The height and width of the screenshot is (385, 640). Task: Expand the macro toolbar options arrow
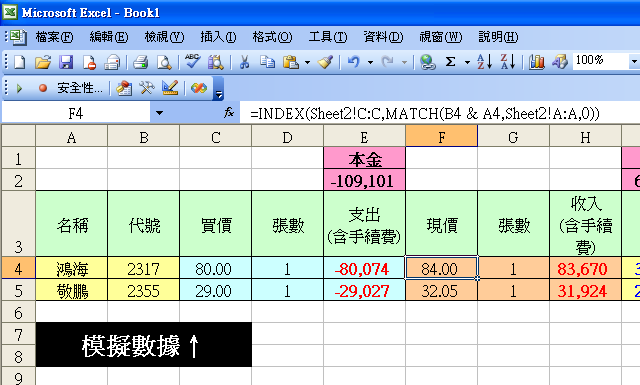(219, 94)
